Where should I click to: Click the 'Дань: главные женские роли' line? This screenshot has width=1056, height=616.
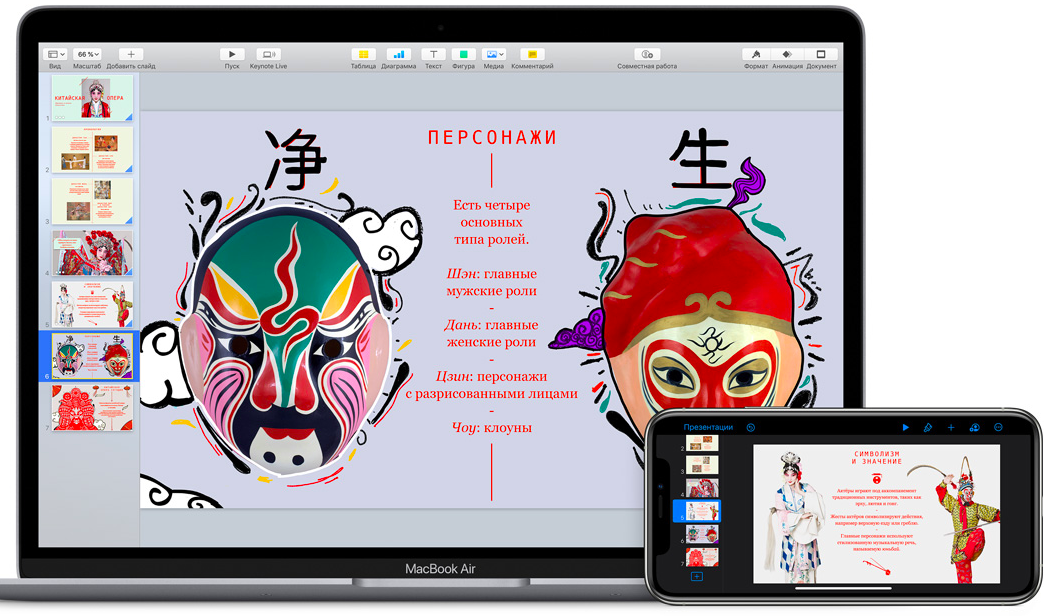point(492,333)
